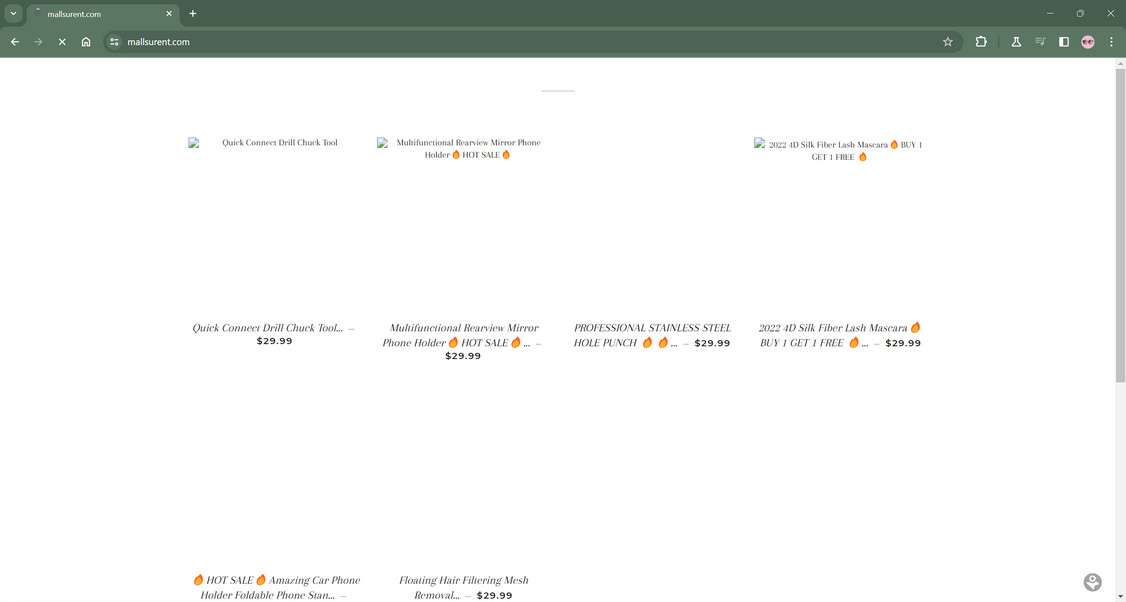
Task: View the 4D Silk Fiber Lash Mascara listing
Action: click(x=839, y=334)
